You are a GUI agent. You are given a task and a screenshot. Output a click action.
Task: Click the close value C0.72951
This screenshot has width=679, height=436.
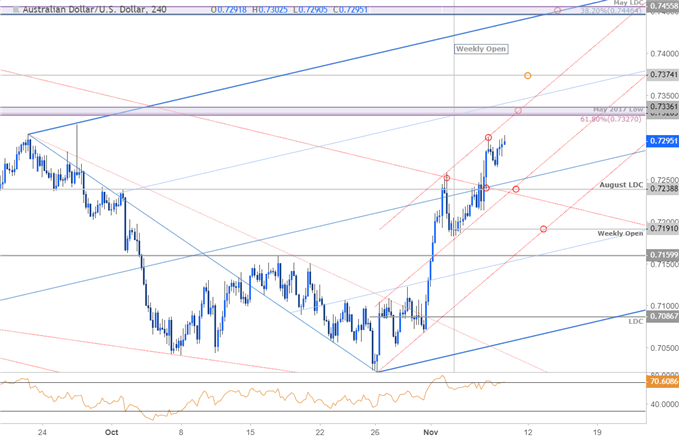click(x=351, y=9)
